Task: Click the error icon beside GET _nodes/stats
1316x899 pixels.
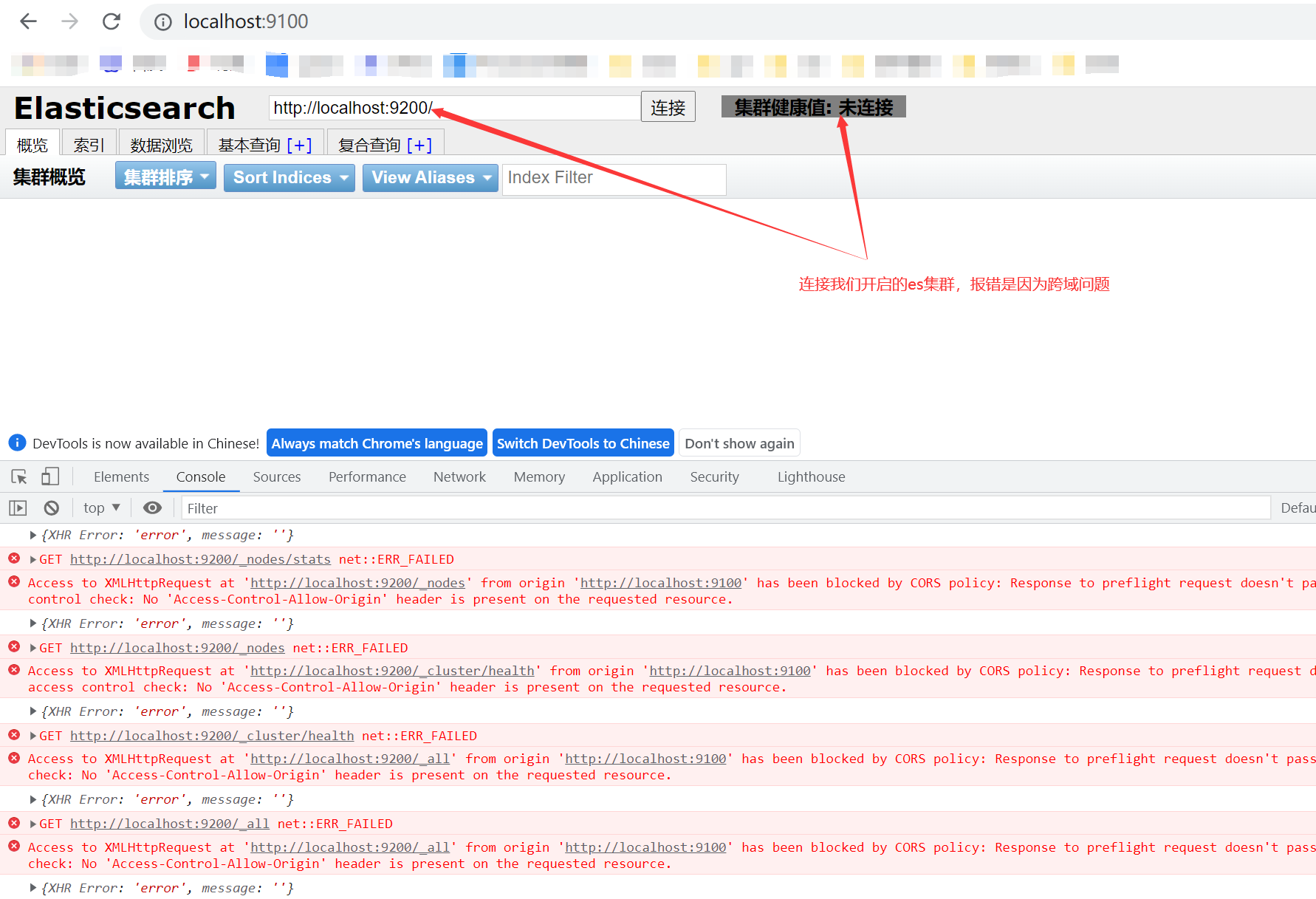Action: click(x=14, y=558)
